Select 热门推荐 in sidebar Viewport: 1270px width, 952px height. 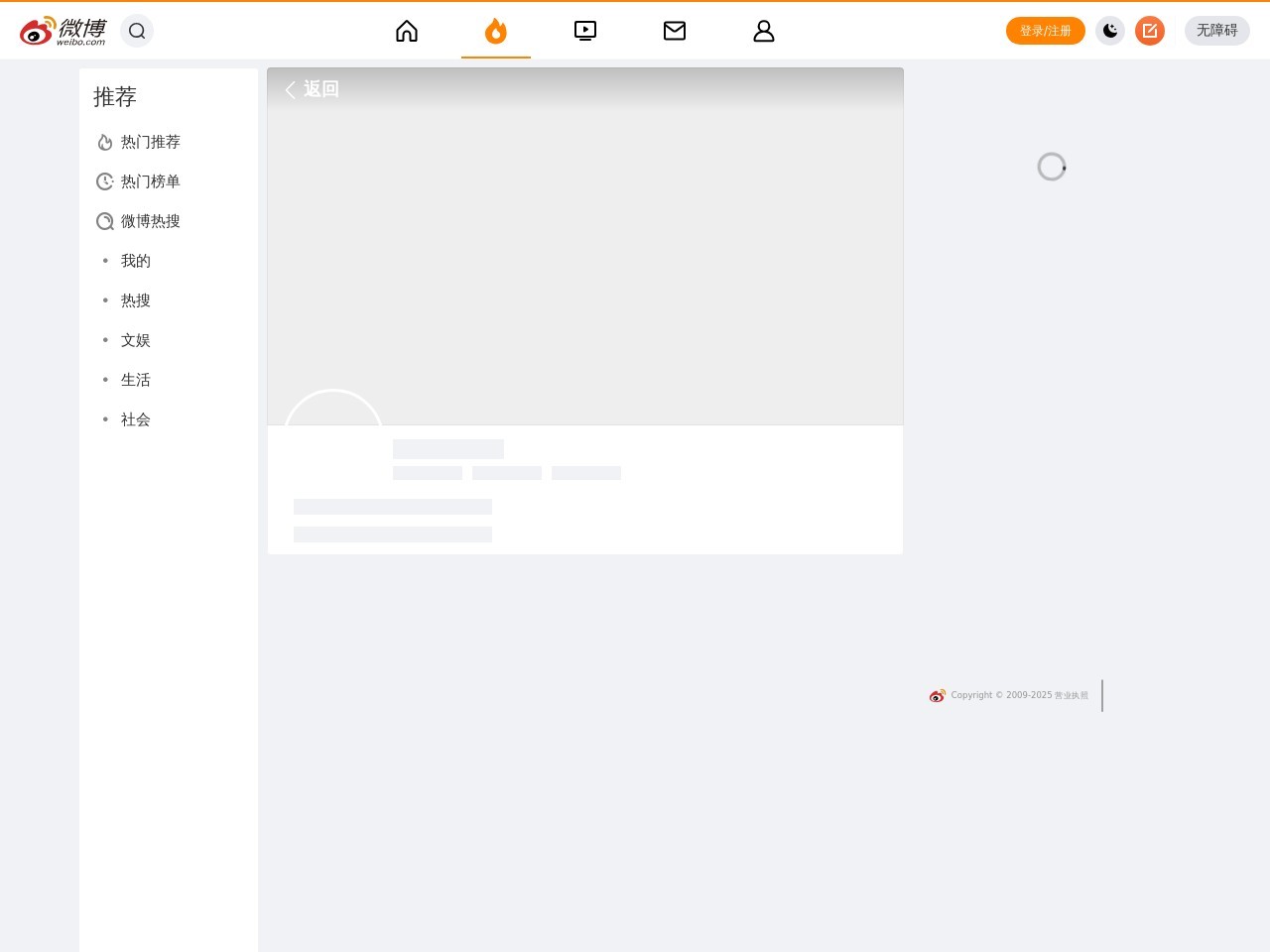tap(150, 142)
